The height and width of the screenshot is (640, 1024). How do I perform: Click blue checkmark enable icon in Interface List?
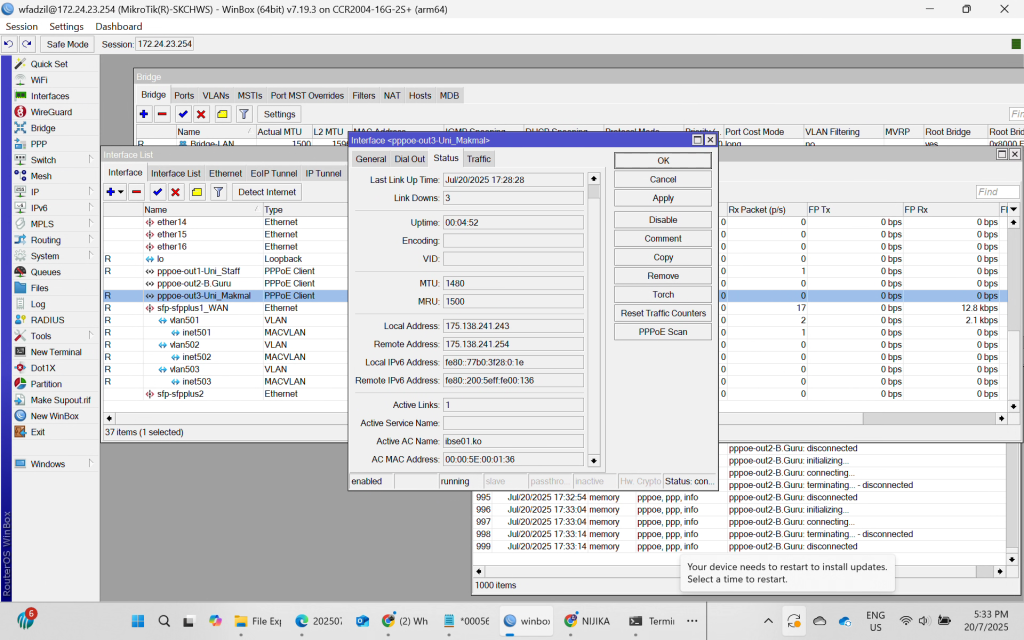point(157,192)
